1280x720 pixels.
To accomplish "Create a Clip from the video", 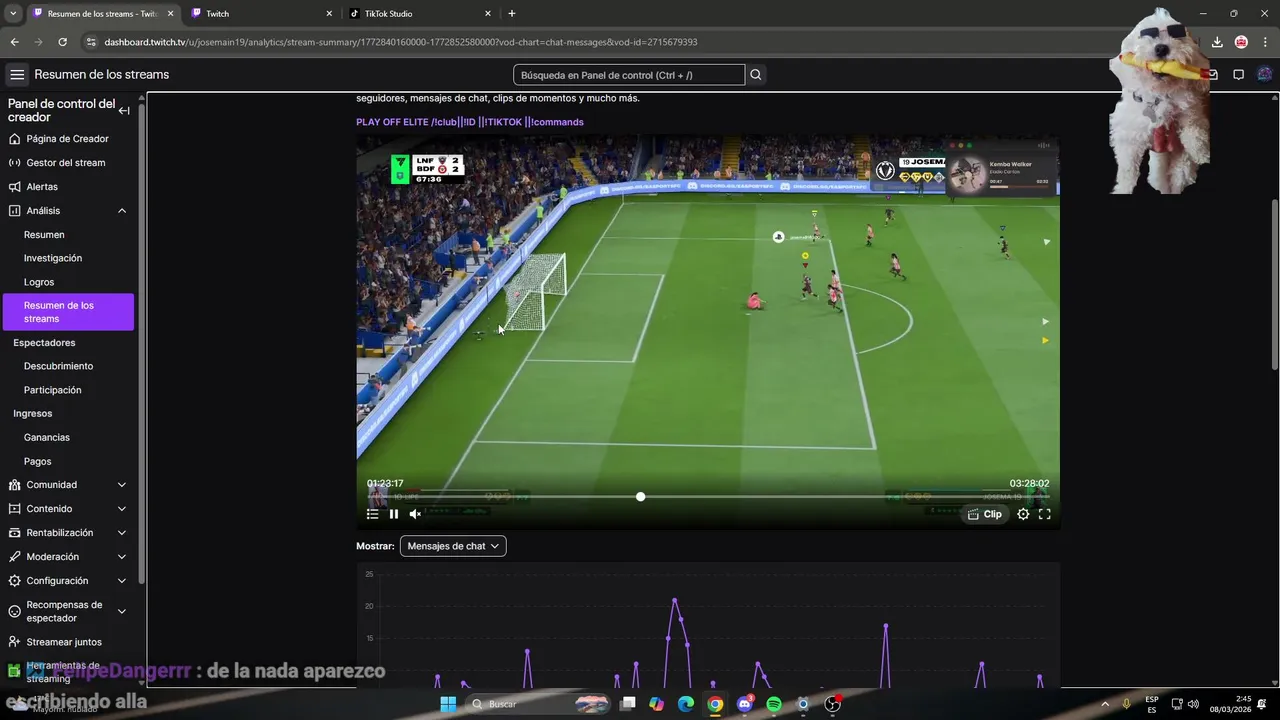I will (x=984, y=514).
